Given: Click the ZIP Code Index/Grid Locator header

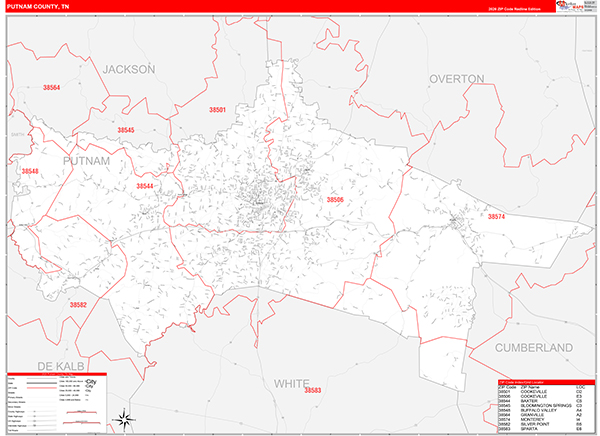Looking at the screenshot, I should [x=547, y=382].
